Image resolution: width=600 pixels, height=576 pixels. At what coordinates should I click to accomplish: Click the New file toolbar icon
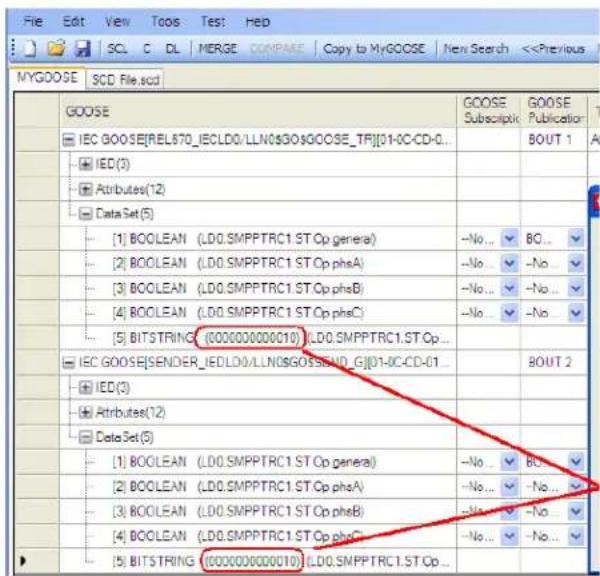click(31, 49)
